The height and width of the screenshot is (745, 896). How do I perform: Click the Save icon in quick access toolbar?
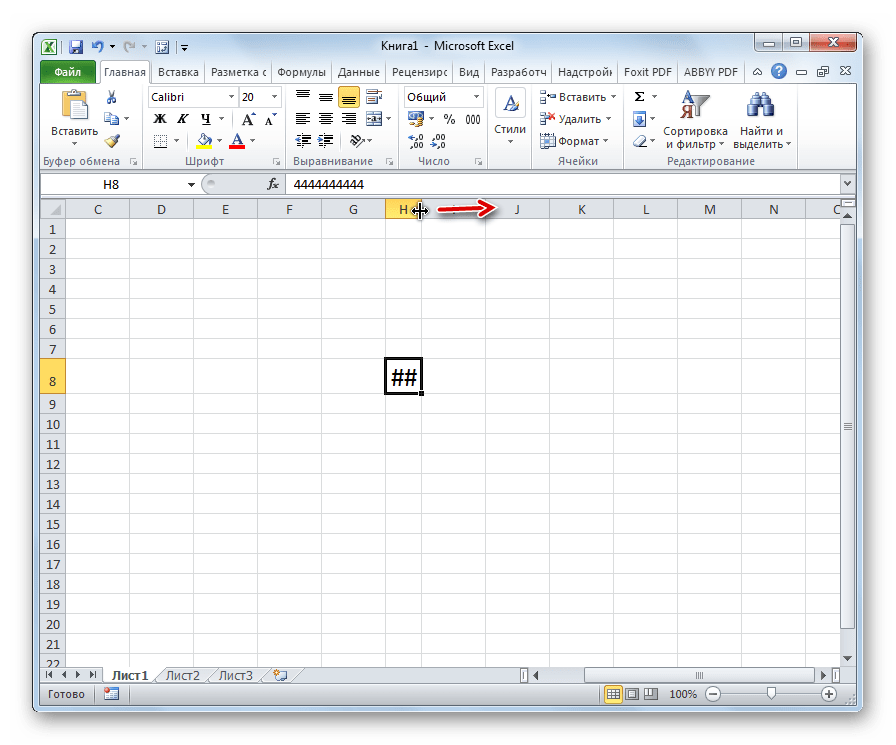point(76,46)
